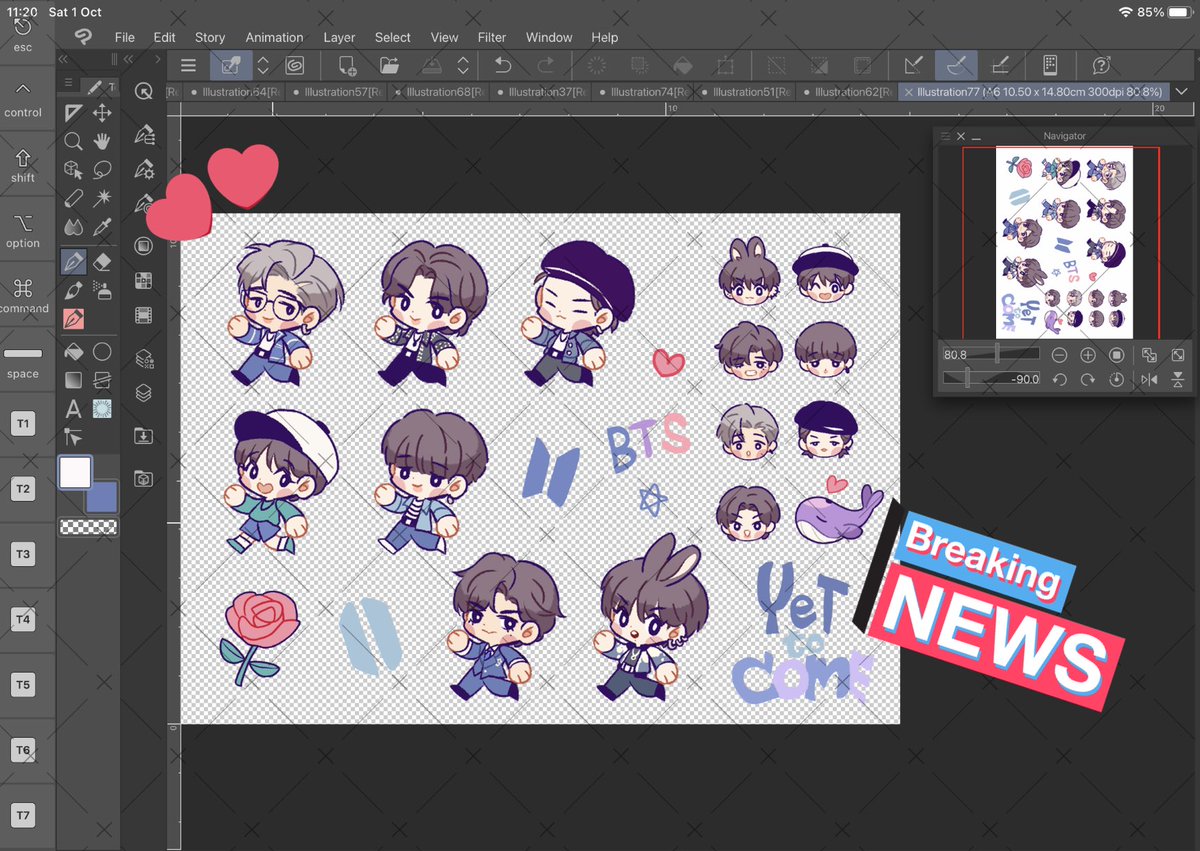The height and width of the screenshot is (851, 1200).
Task: Toggle the option modifier key
Action: 23,230
